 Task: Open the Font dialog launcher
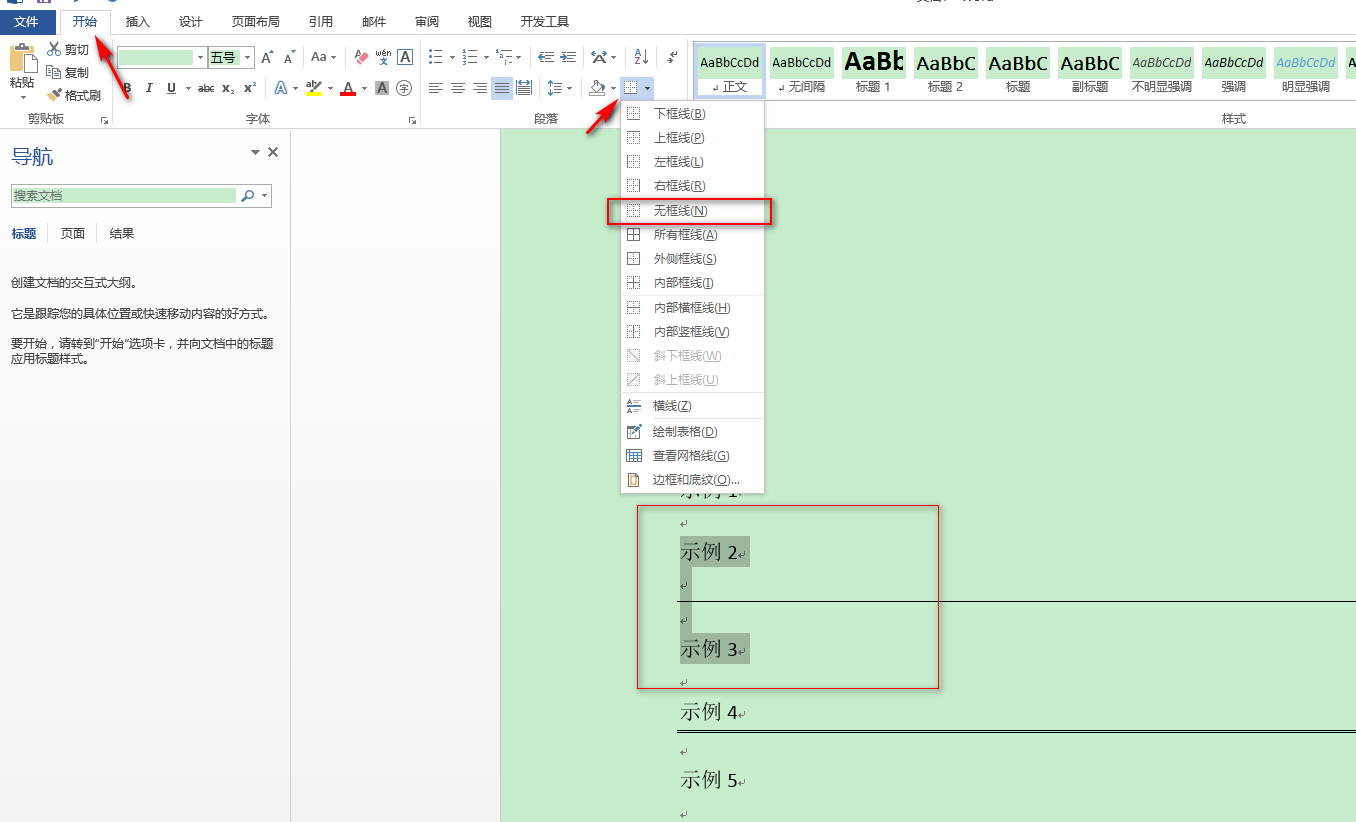tap(412, 121)
